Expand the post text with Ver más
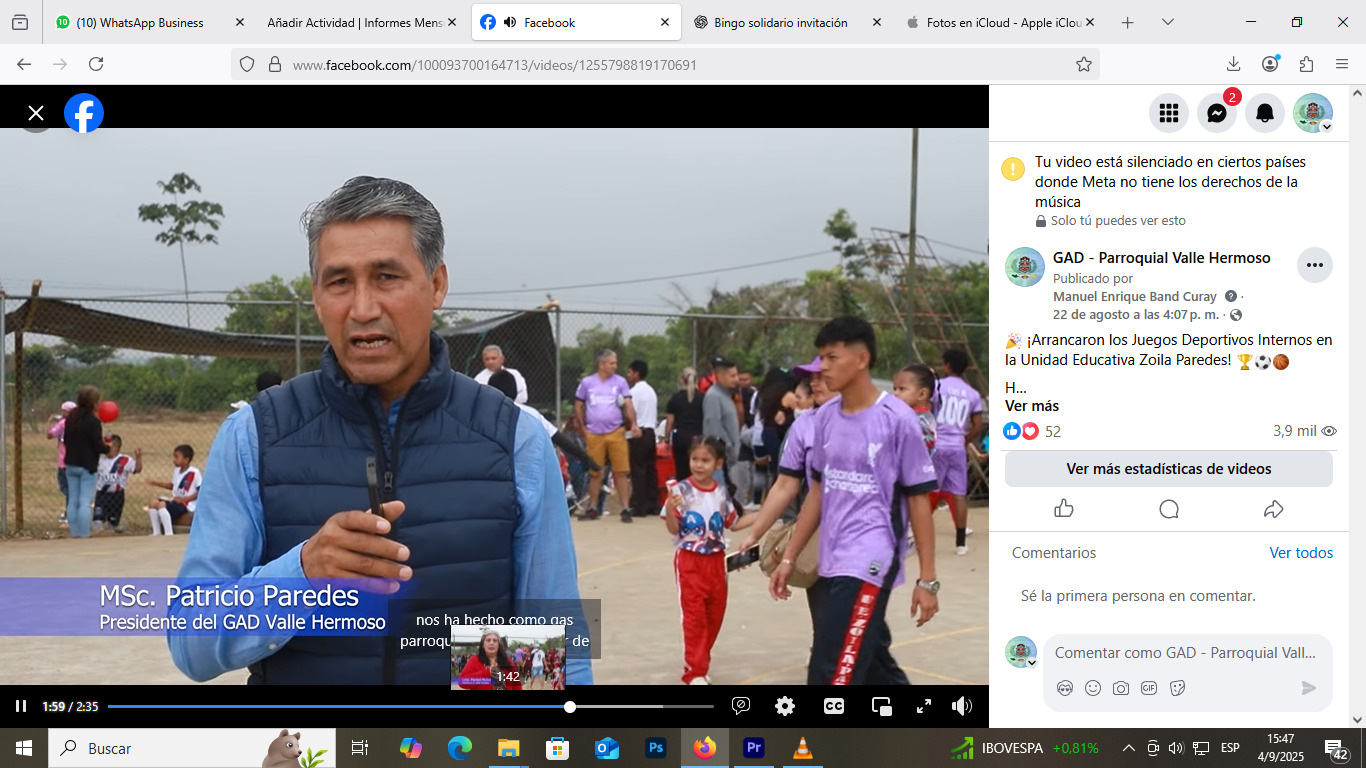 tap(1031, 406)
